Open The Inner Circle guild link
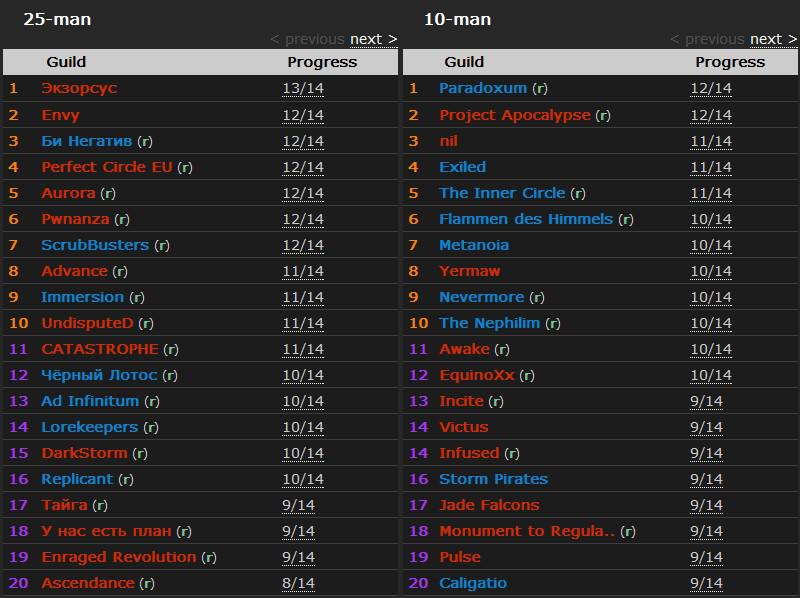 pyautogui.click(x=502, y=193)
